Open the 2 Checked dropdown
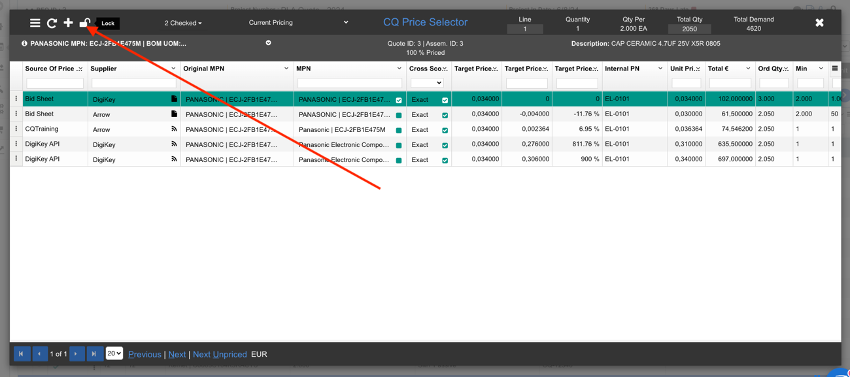850x378 pixels. [x=183, y=23]
